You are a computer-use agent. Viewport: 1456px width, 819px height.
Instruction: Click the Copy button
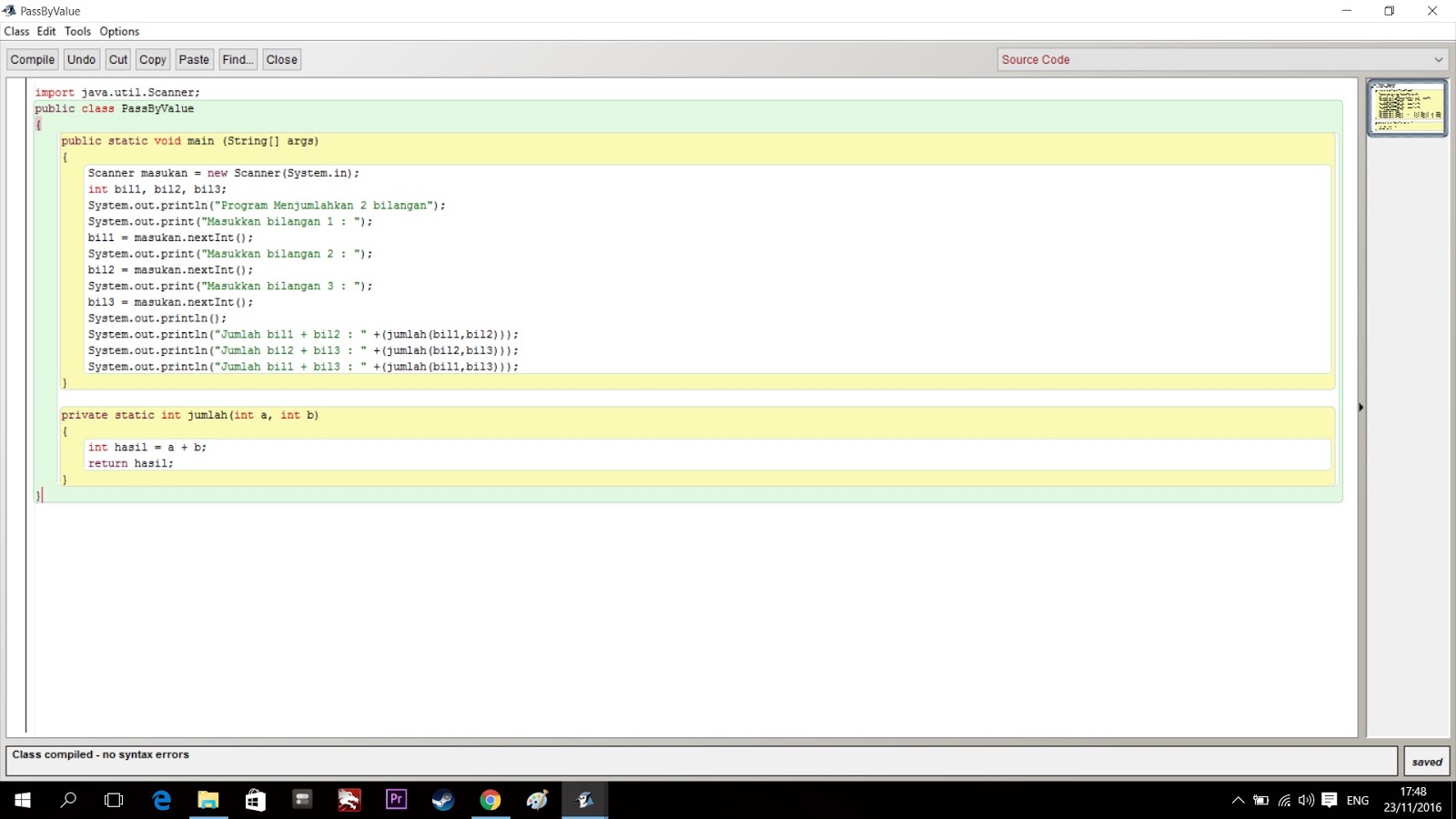click(153, 59)
